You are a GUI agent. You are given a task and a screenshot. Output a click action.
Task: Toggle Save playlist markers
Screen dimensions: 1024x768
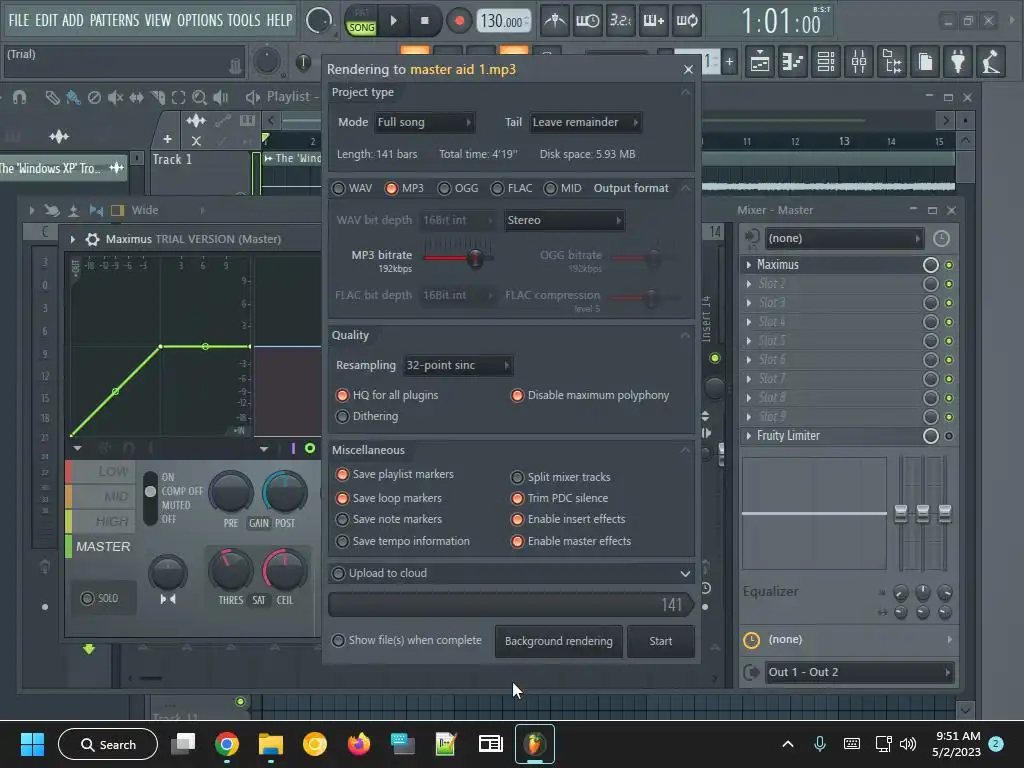[394, 474]
